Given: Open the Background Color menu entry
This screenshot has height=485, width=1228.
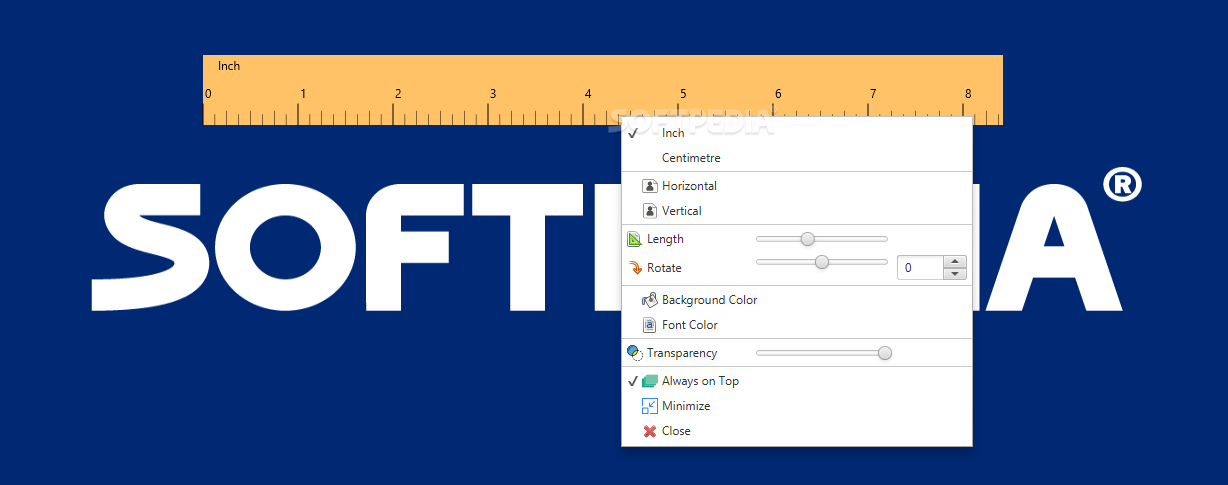Looking at the screenshot, I should click(797, 300).
